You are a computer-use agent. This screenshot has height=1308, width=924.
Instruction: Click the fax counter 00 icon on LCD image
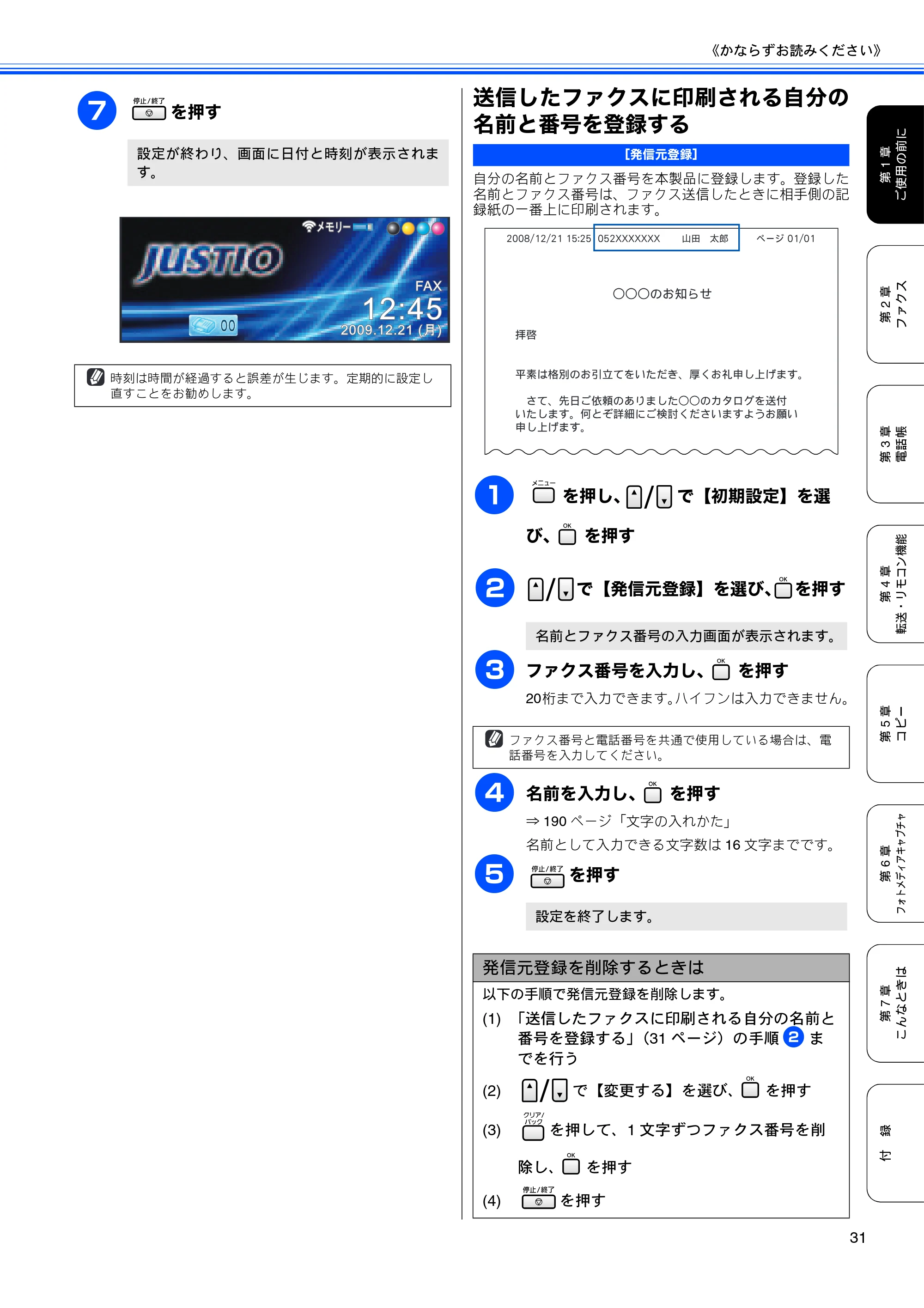click(213, 325)
